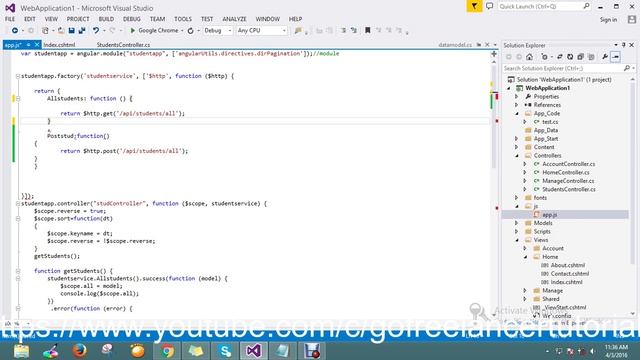Open Skype from the taskbar

[225, 351]
